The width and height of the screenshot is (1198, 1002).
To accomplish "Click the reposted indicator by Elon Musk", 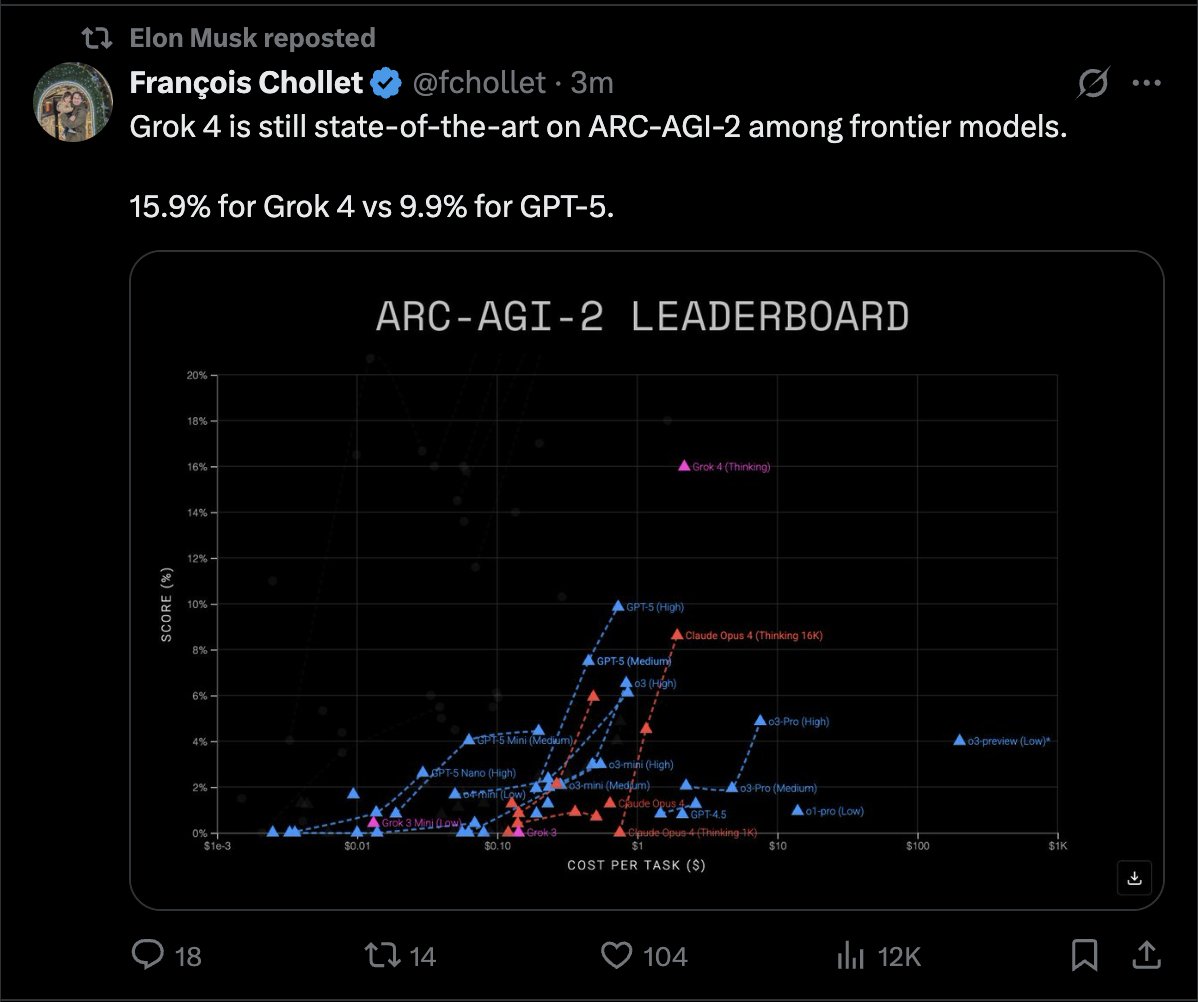I will pos(251,37).
